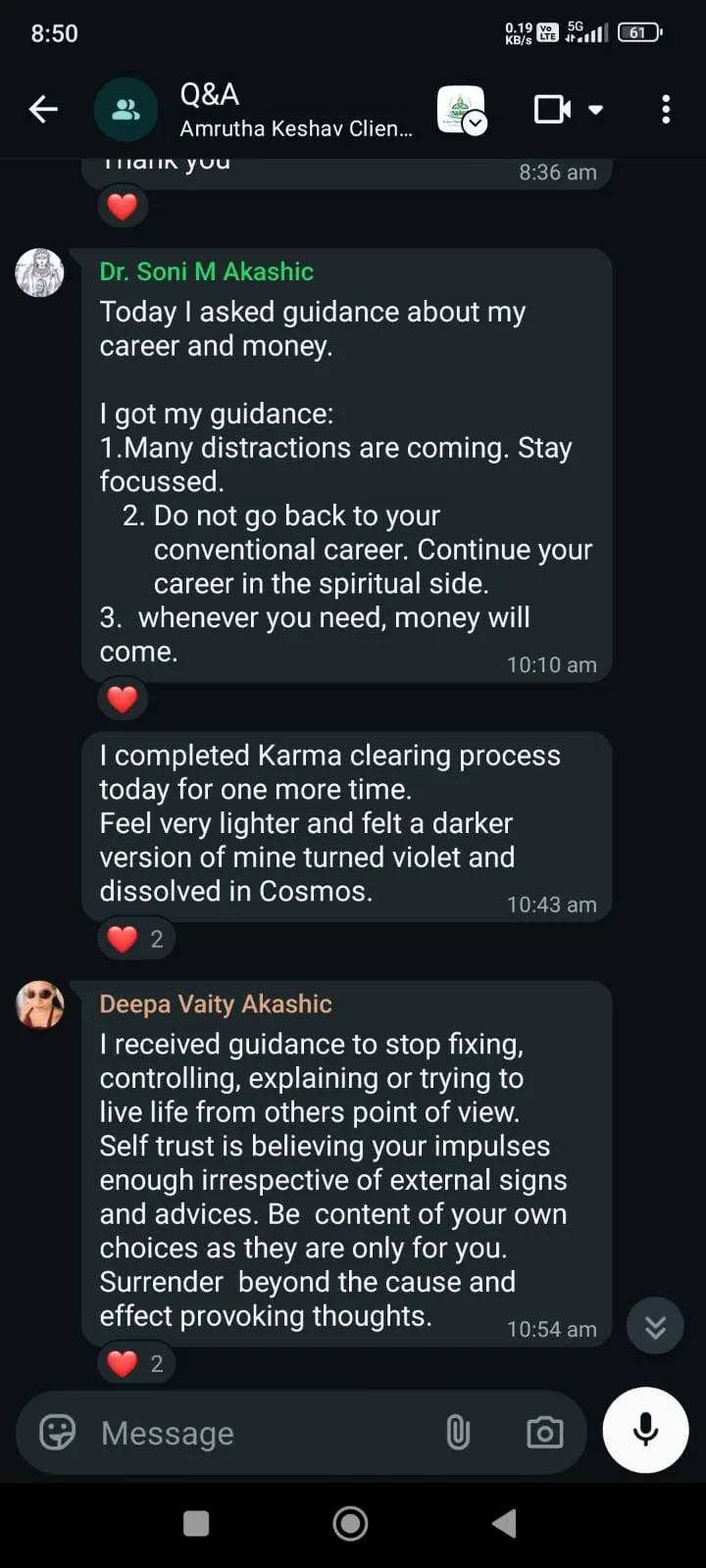Open heart reactions on the 10:54 am message
This screenshot has width=706, height=1568.
click(x=135, y=1363)
